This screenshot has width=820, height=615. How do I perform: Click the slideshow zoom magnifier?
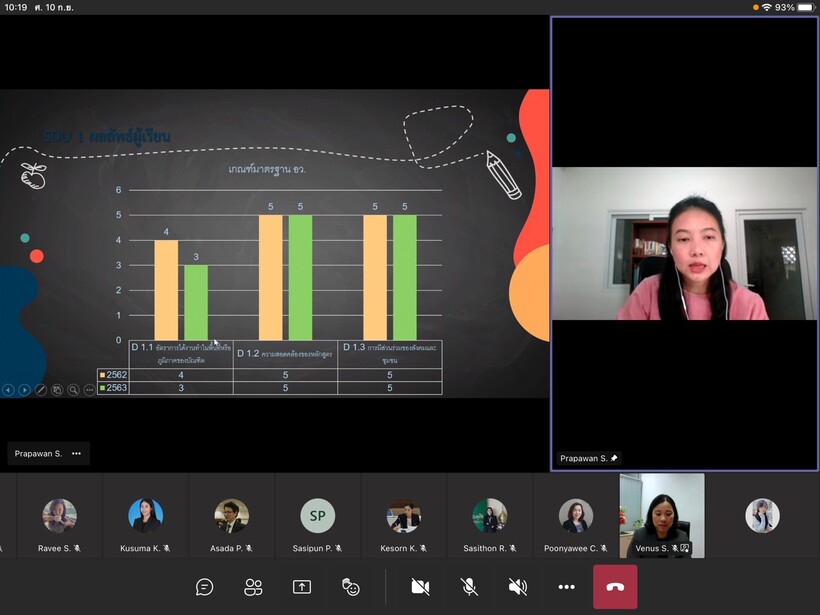(73, 390)
